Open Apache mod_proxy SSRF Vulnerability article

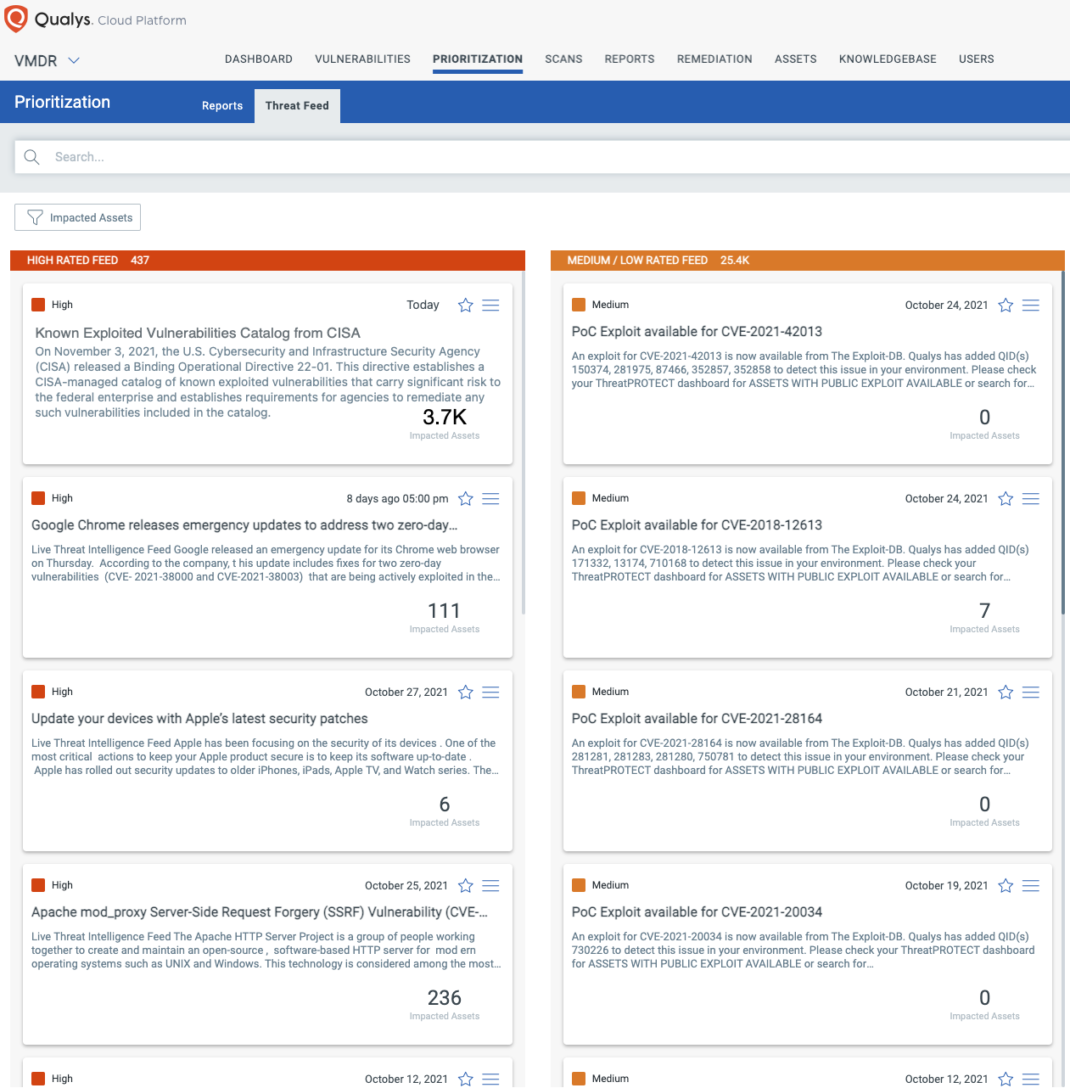(x=260, y=912)
